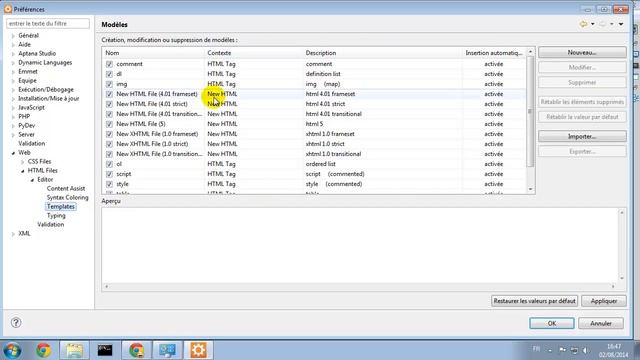The image size is (640, 360).
Task: Expand the JavaScript tree node
Action: (x=13, y=108)
